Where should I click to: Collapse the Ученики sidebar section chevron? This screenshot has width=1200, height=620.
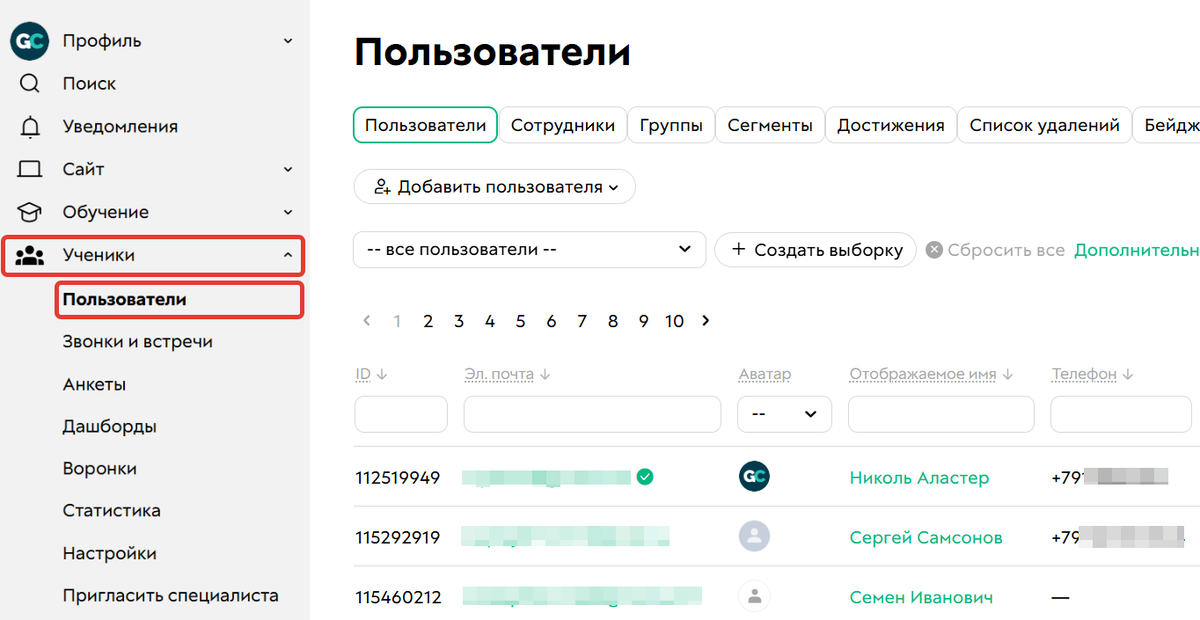tap(287, 255)
